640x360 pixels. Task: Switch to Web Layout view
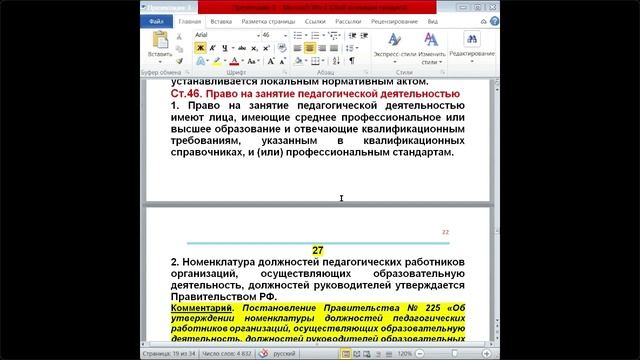tap(367, 354)
